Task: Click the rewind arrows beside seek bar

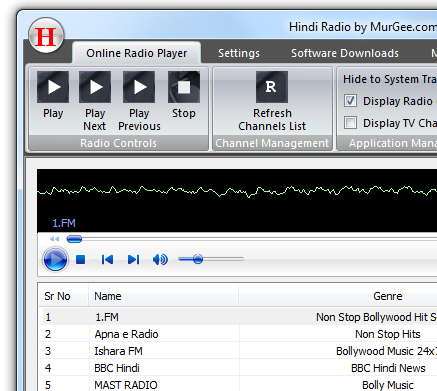Action: (x=54, y=239)
